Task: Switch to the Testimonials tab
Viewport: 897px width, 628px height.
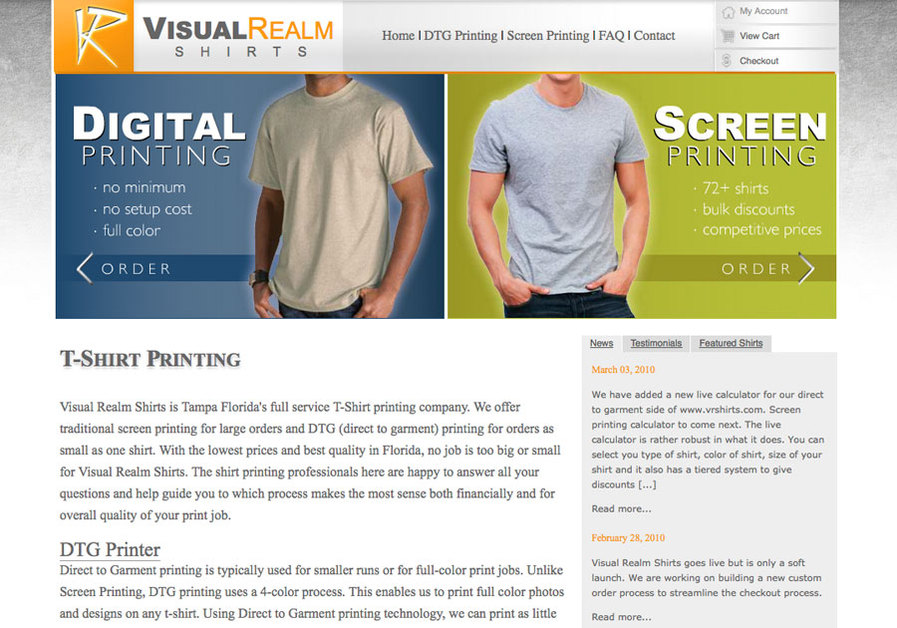Action: [656, 343]
